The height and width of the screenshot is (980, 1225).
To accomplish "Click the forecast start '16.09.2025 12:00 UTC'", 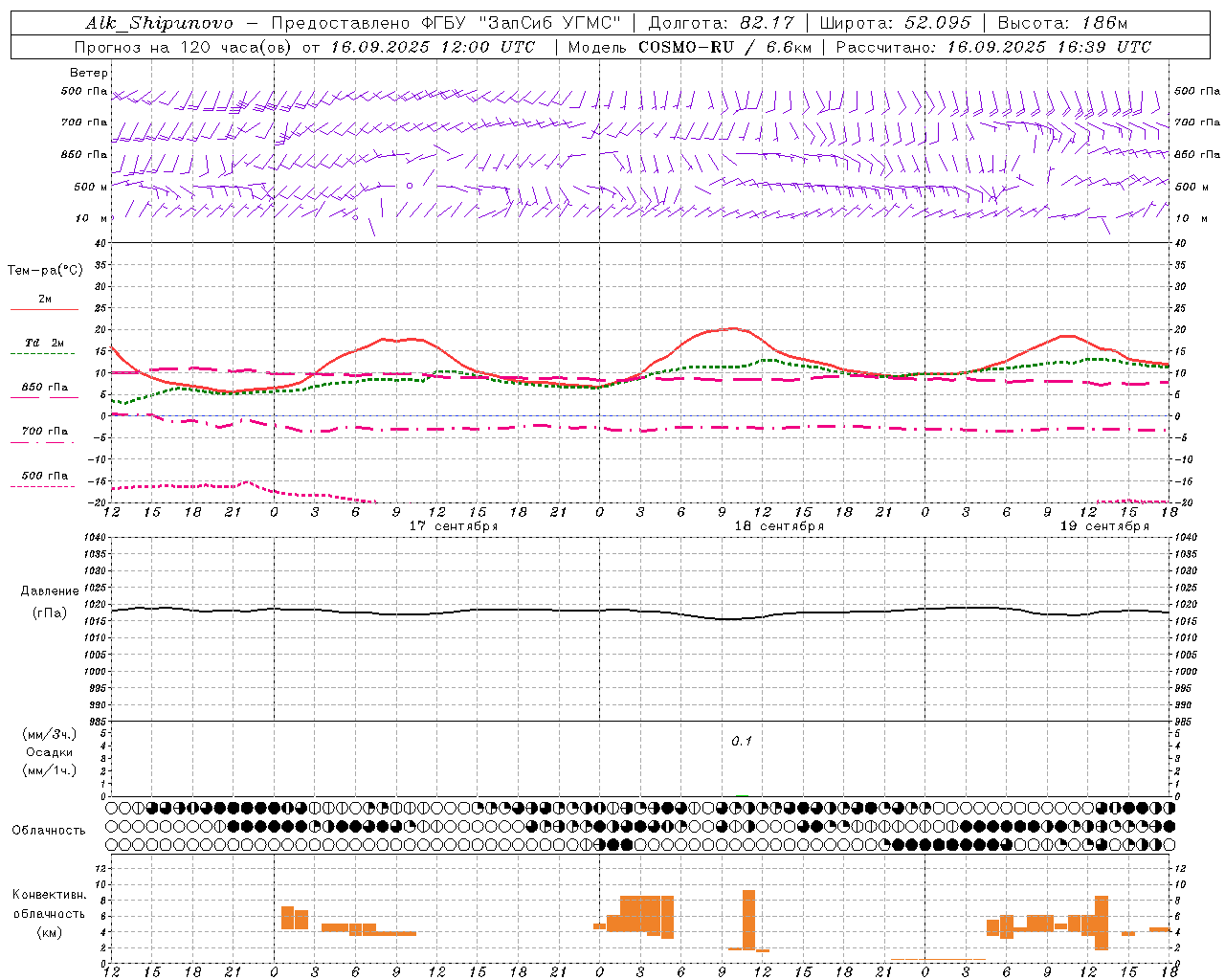I will point(433,47).
